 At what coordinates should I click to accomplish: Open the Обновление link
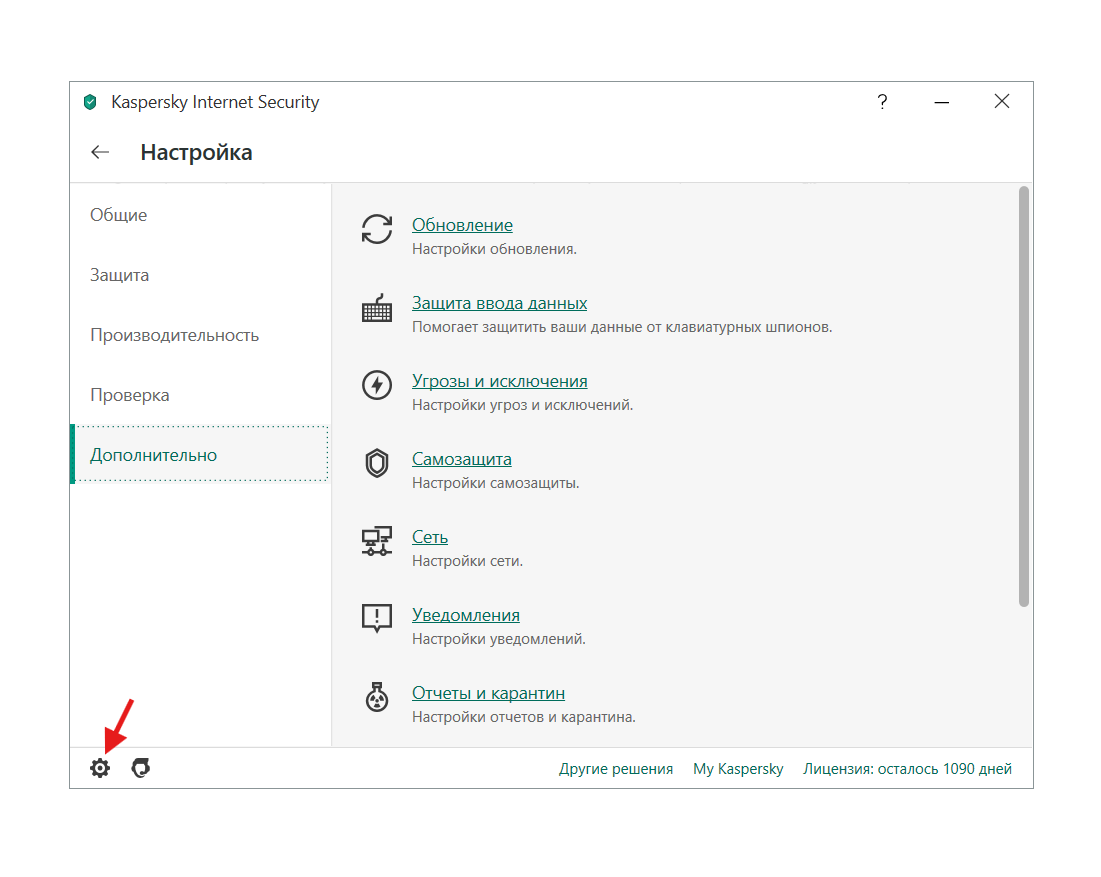pos(462,225)
